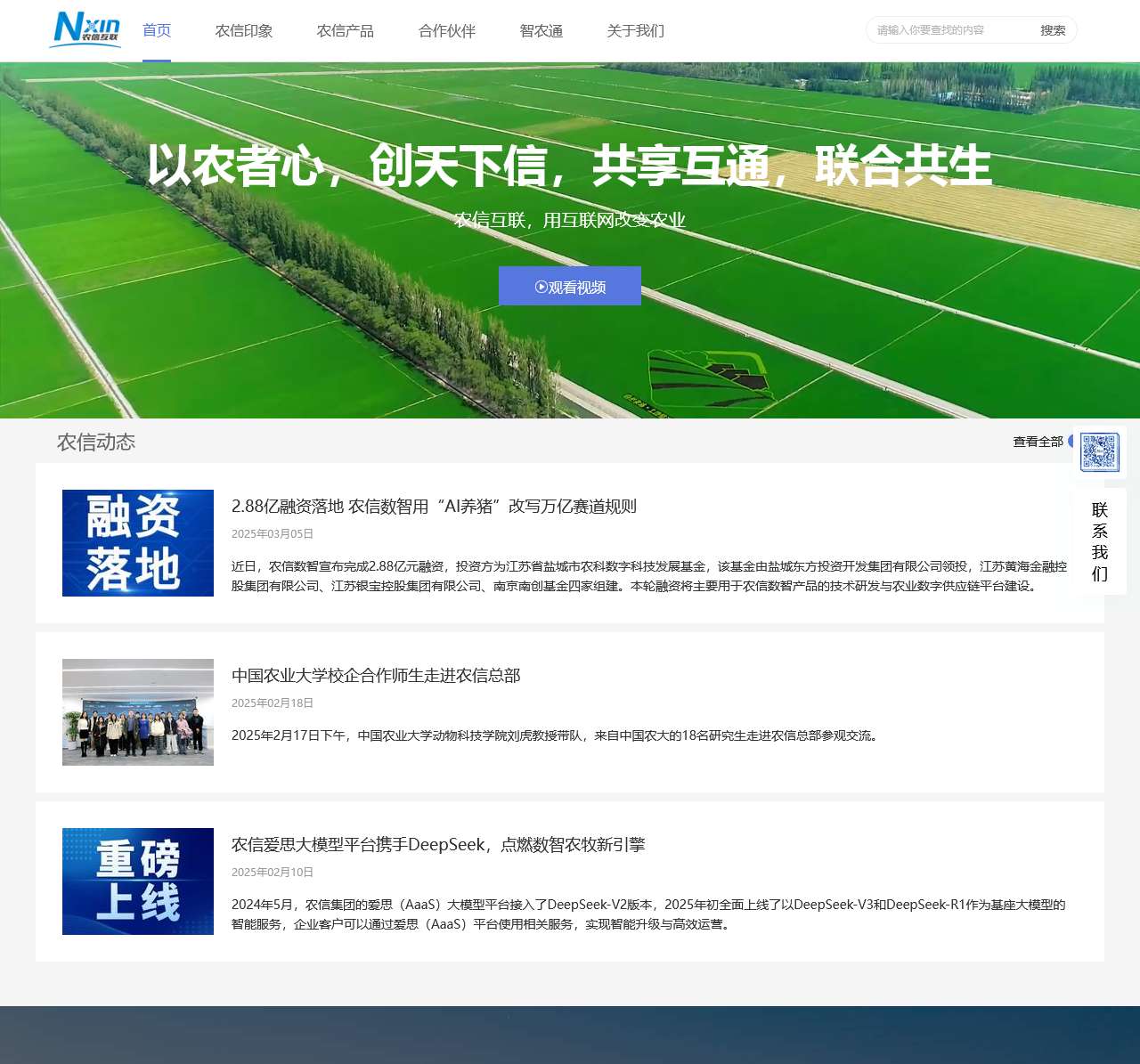
Task: Open article 农信爱思大模型平台携手DeepSeek
Action: (438, 845)
